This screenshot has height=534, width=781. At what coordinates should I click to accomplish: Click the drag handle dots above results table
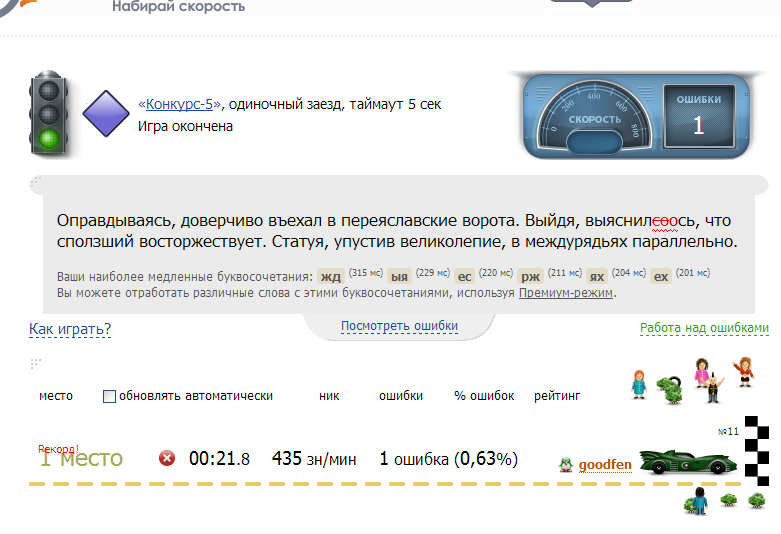35,364
